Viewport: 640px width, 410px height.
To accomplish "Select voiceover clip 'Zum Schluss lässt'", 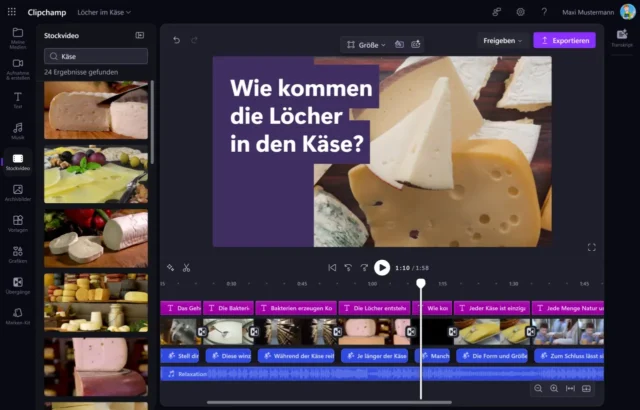I will pos(569,356).
